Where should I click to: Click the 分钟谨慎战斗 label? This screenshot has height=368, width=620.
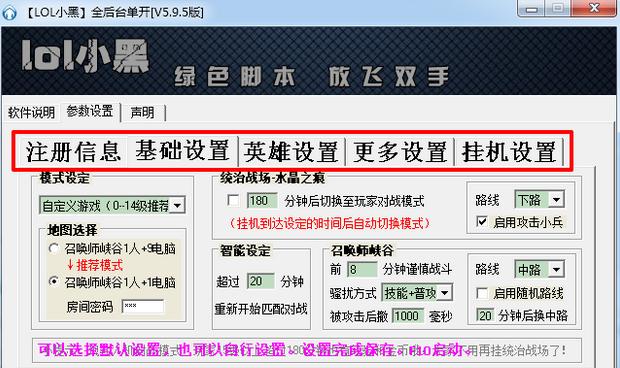click(417, 270)
